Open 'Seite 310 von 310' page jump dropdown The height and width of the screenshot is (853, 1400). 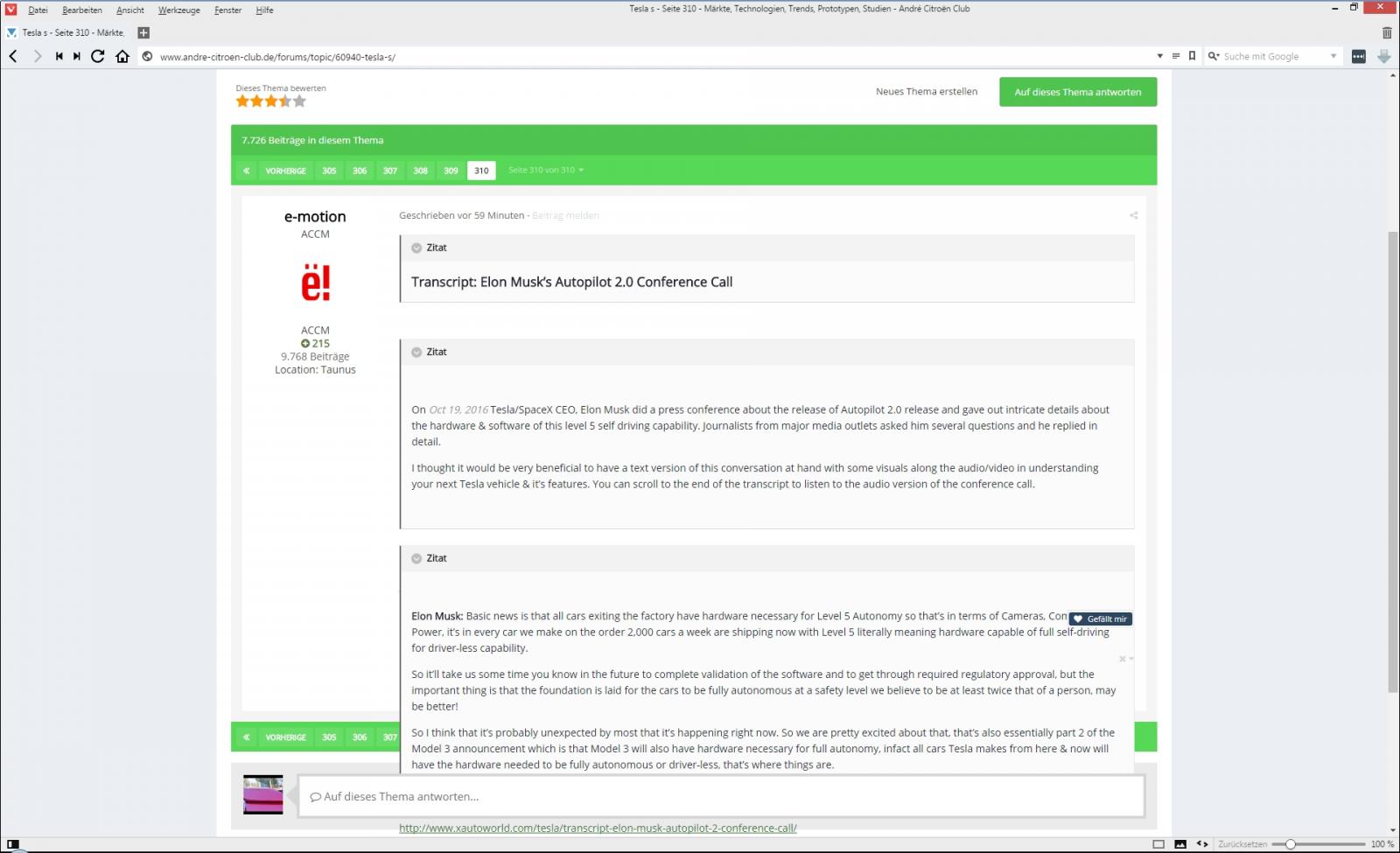[x=546, y=170]
